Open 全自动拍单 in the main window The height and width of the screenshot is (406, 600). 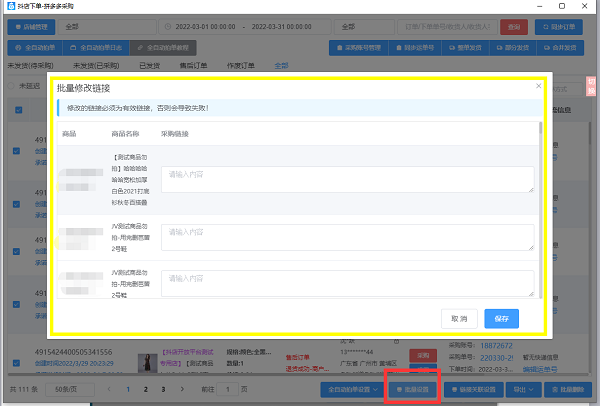[35, 48]
